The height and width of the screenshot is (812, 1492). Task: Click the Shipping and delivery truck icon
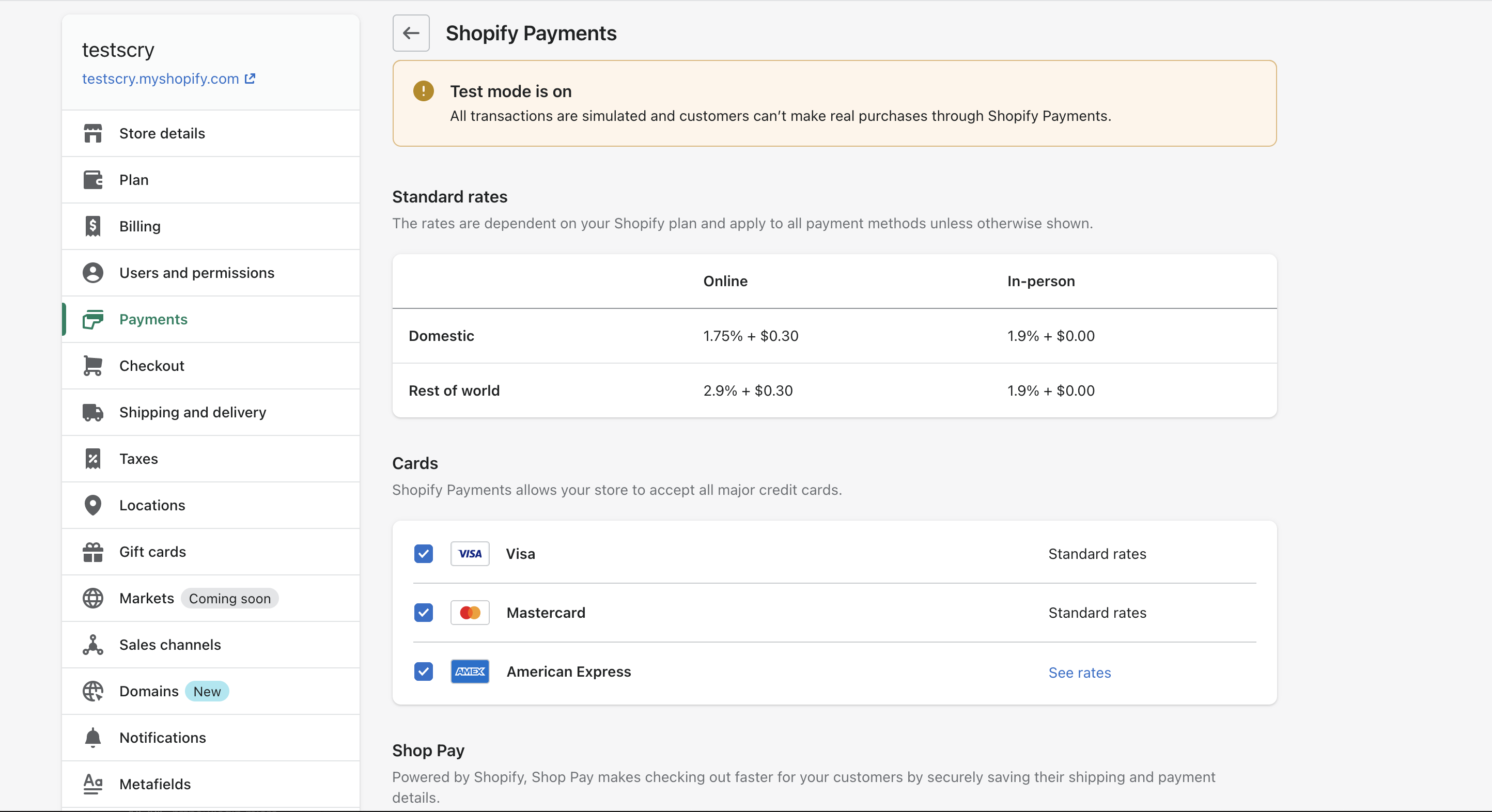click(92, 412)
